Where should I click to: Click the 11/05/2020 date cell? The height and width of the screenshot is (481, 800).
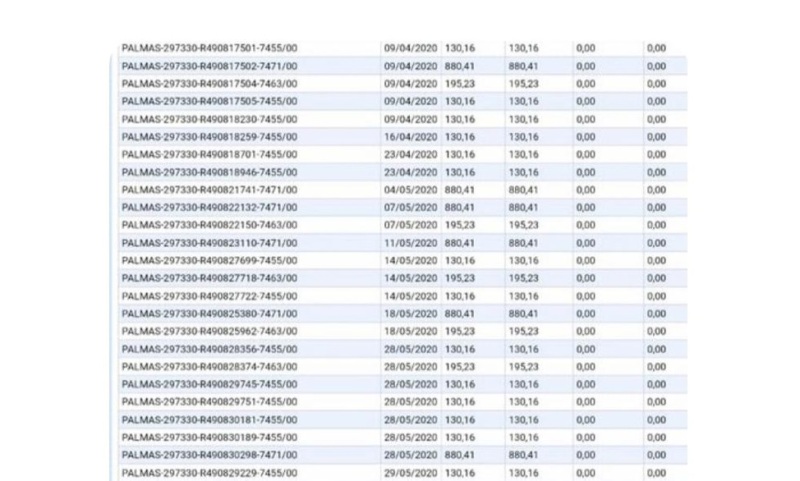coord(410,243)
